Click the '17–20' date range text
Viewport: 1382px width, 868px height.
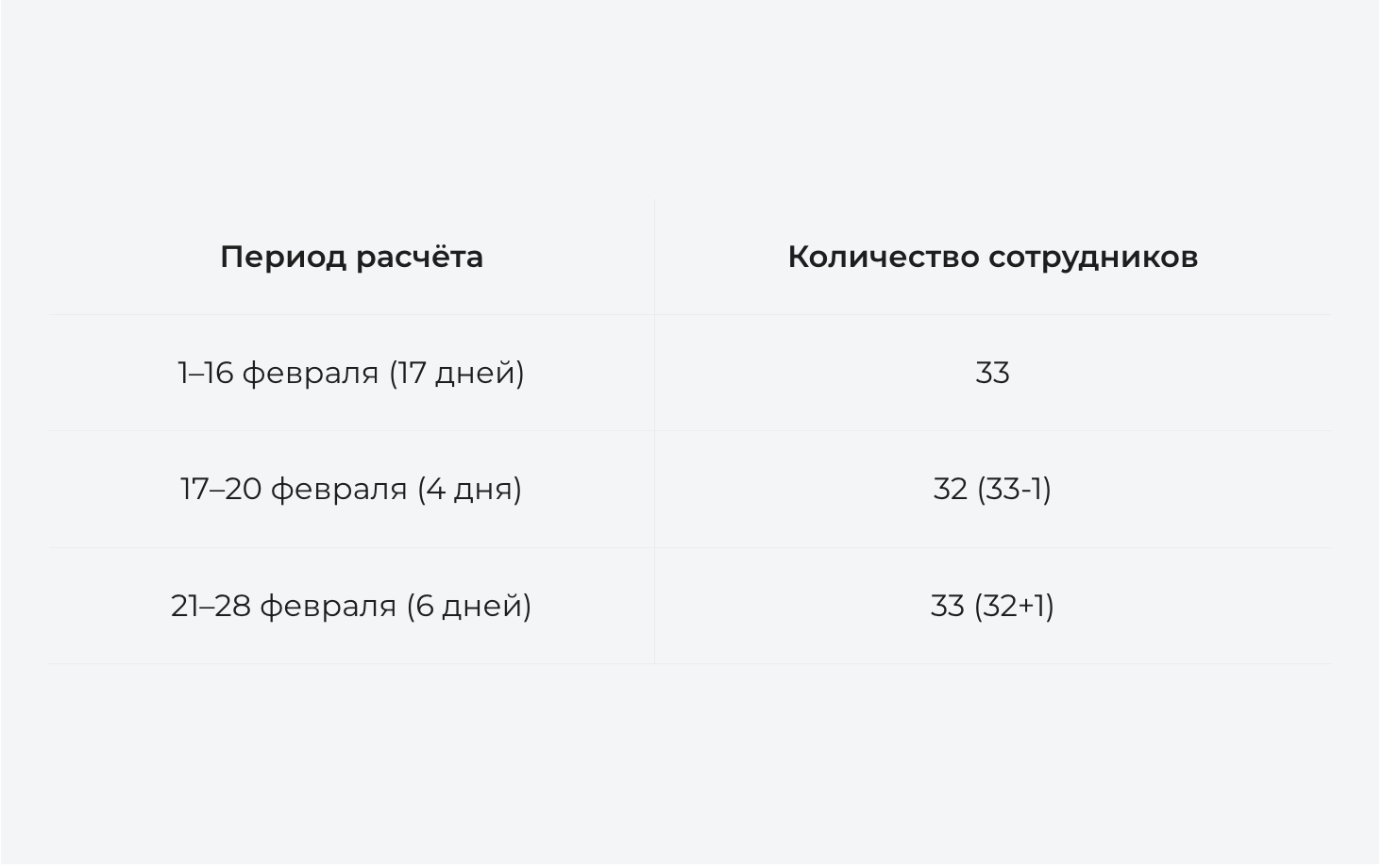click(221, 489)
